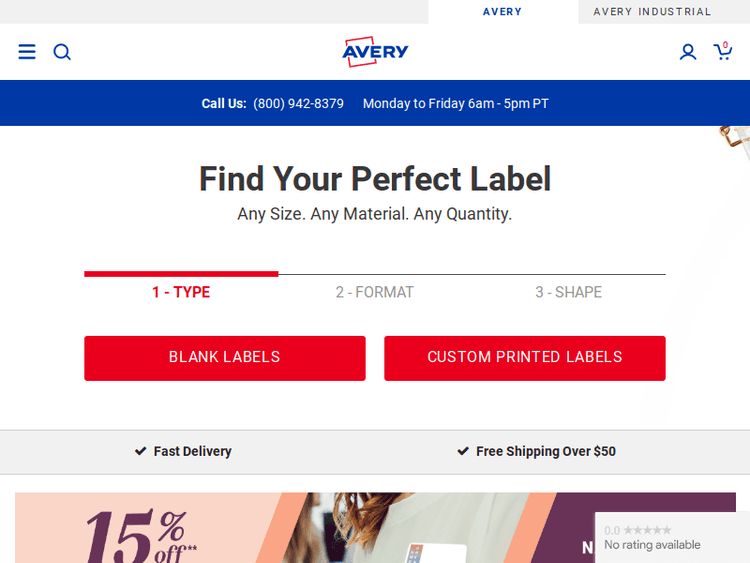Switch to the Avery Industrial tab

(x=652, y=12)
